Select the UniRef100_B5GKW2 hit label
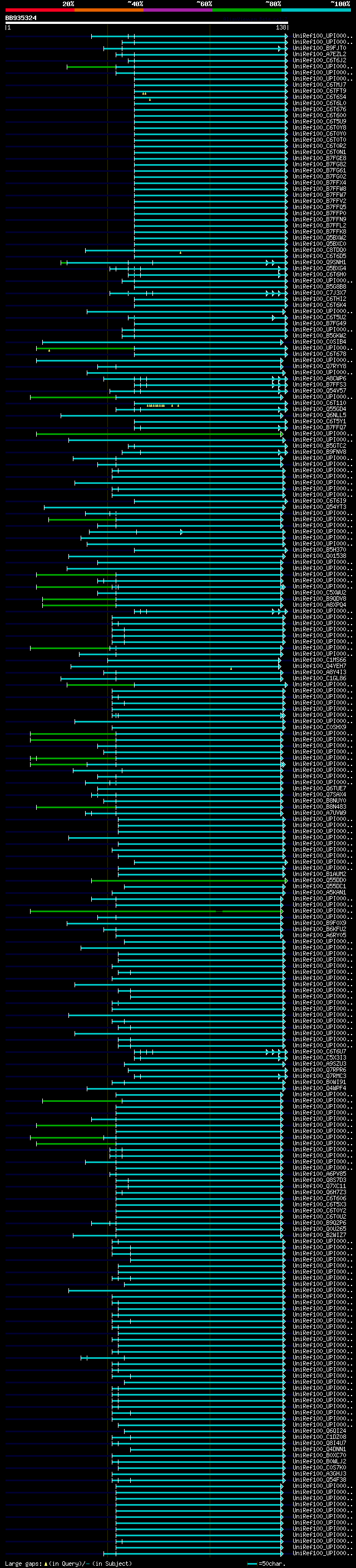This screenshot has width=356, height=1568. (319, 335)
